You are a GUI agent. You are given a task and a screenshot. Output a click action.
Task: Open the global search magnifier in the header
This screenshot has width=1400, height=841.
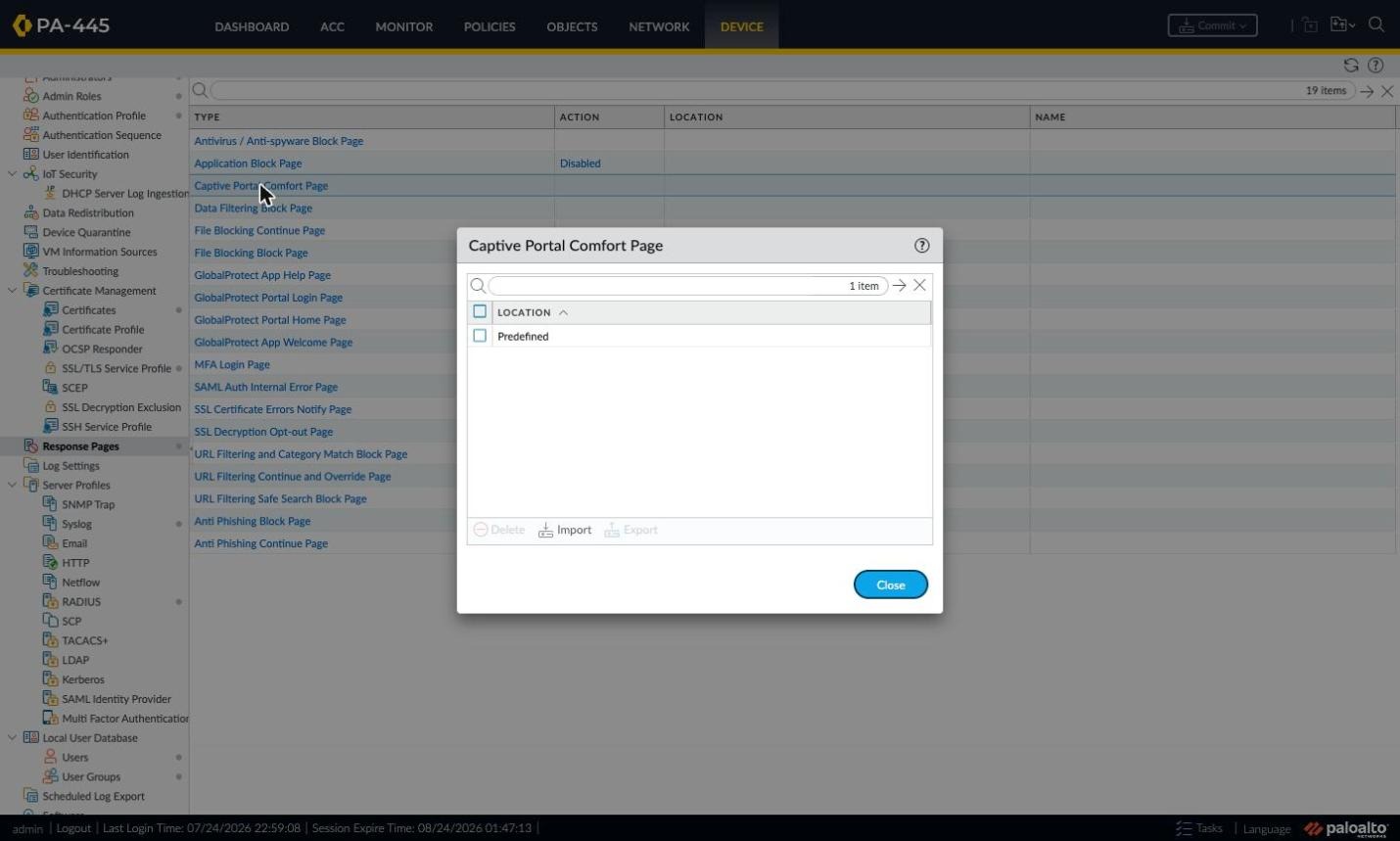pyautogui.click(x=1377, y=25)
